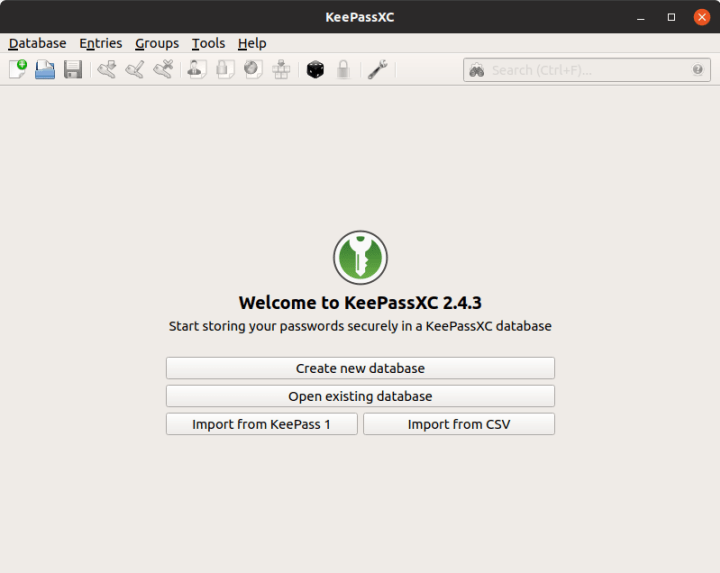
Task: Click the Lock databases padlock icon
Action: click(x=343, y=69)
